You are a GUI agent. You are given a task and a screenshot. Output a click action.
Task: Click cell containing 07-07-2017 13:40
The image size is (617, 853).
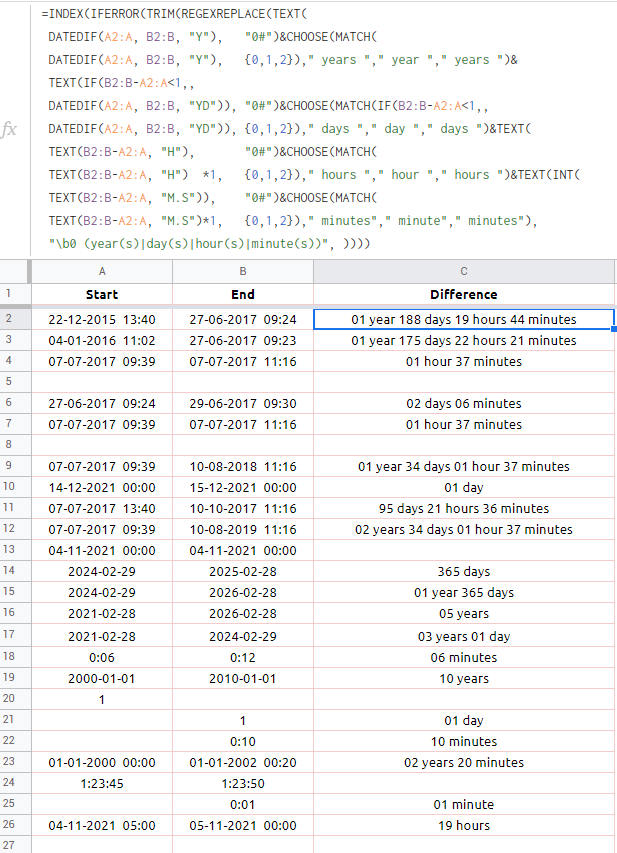coord(102,509)
